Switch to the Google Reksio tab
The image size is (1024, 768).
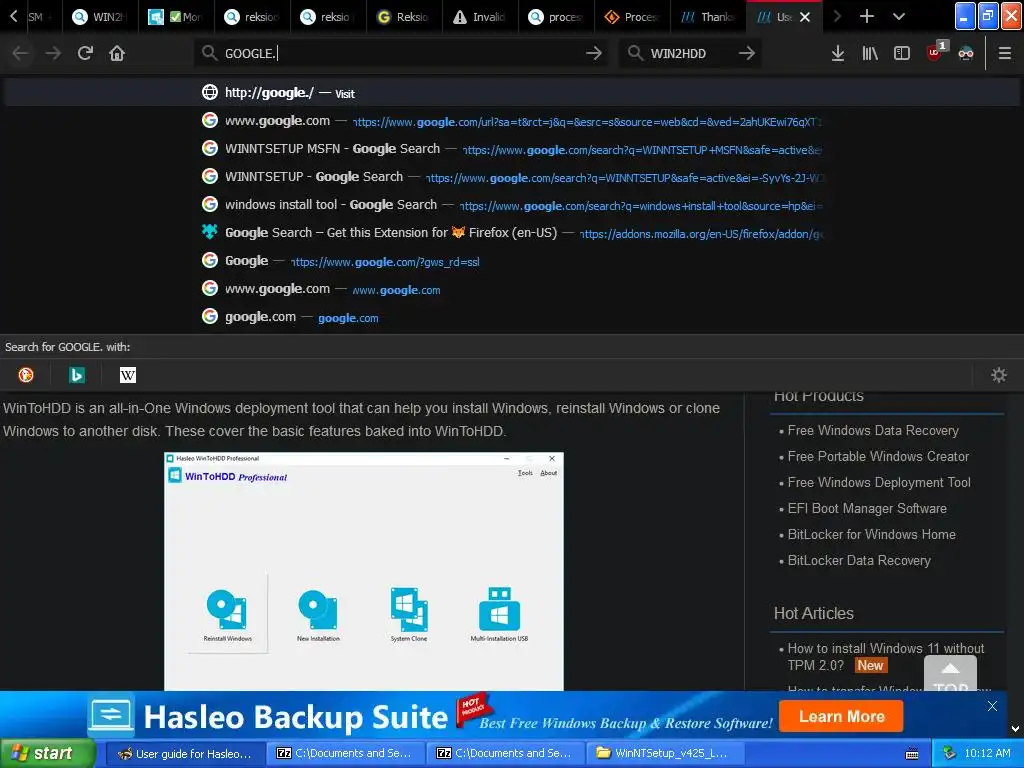(x=404, y=17)
